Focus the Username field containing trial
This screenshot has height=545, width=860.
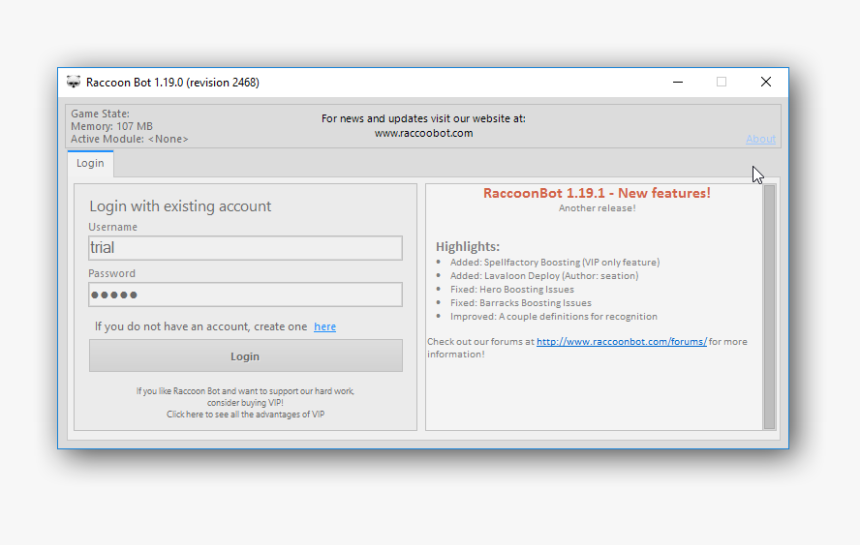click(245, 248)
